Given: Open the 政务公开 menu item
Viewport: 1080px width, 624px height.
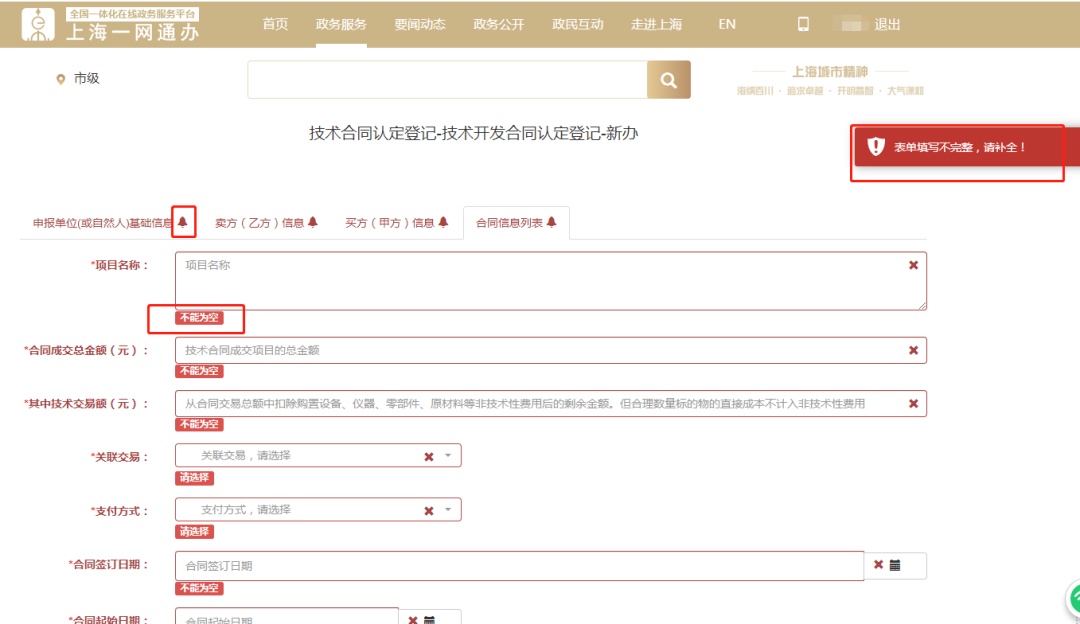Looking at the screenshot, I should (x=497, y=25).
